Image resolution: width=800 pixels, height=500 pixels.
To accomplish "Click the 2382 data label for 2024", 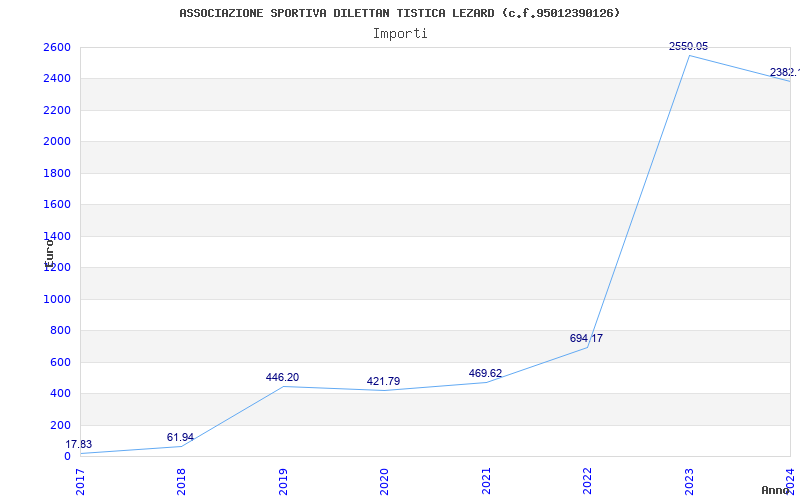I will coord(785,72).
